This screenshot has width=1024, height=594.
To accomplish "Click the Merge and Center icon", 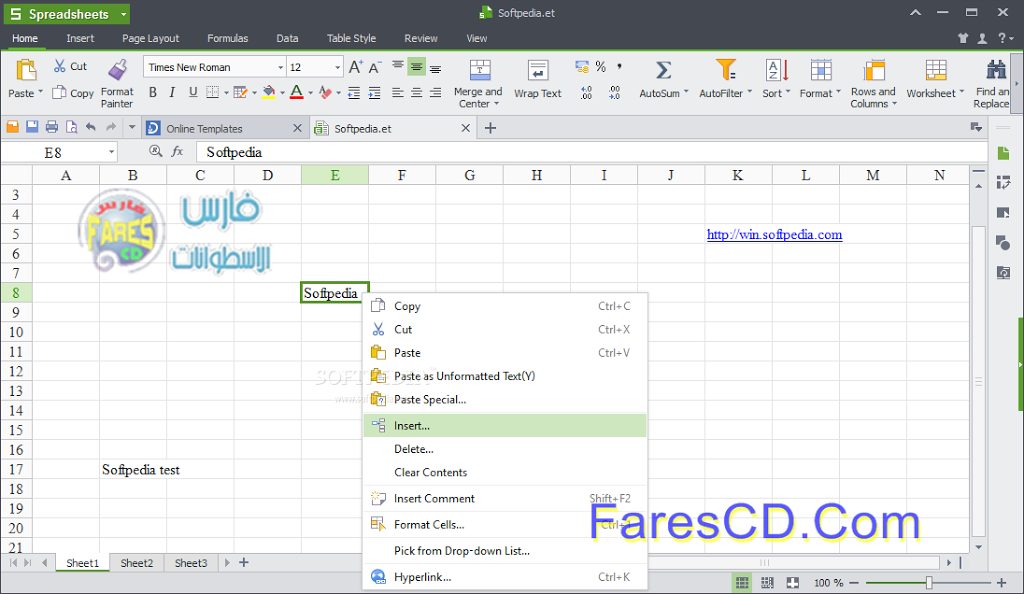I will point(479,70).
